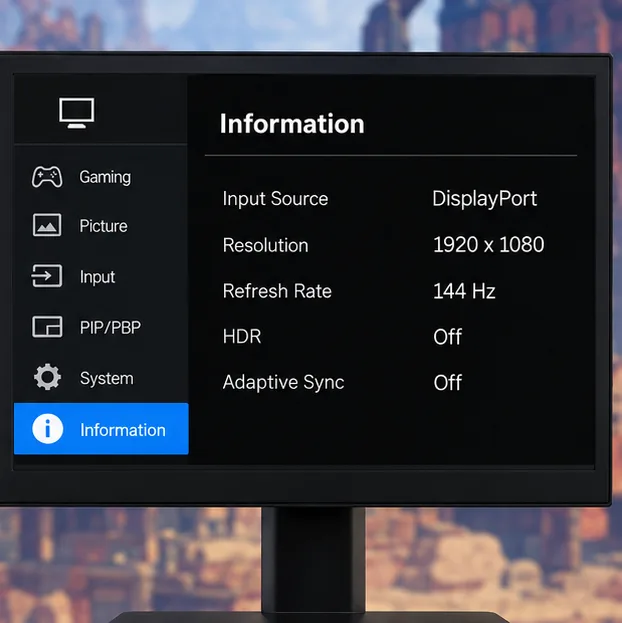The image size is (622, 623).
Task: Click the info circle icon in highlighted row
Action: tap(48, 429)
